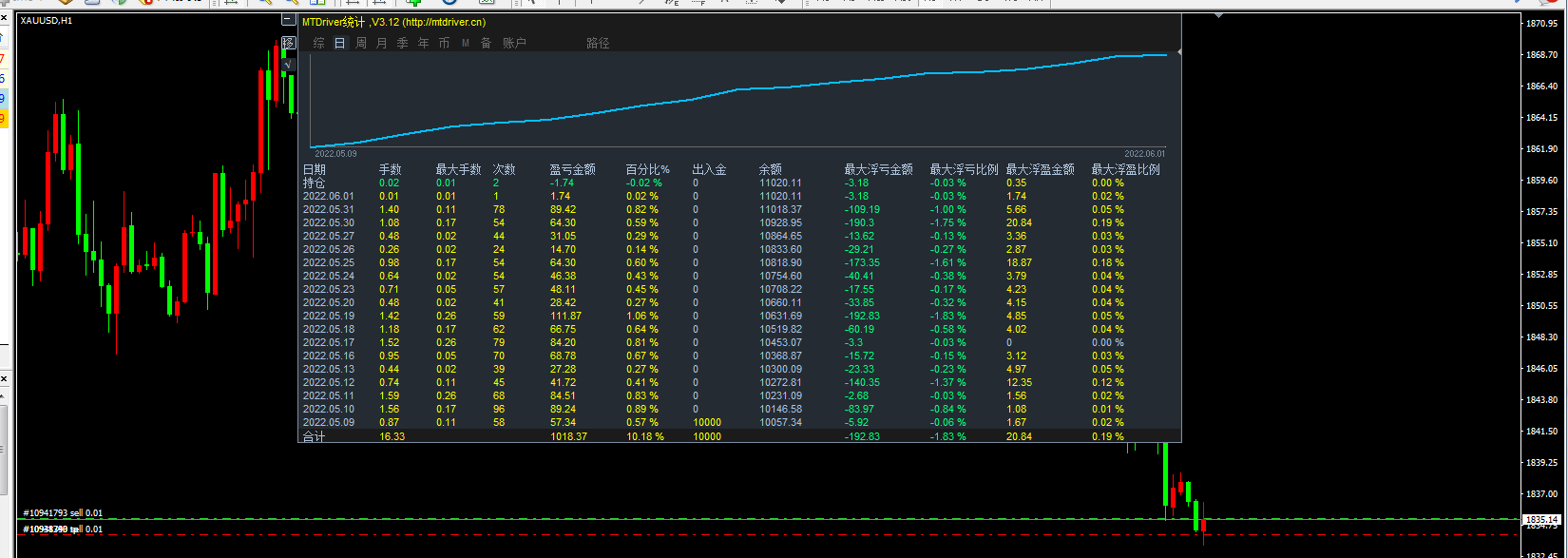This screenshot has height=558, width=1568.
Task: Switch to the 周 weekly tab
Action: point(361,43)
